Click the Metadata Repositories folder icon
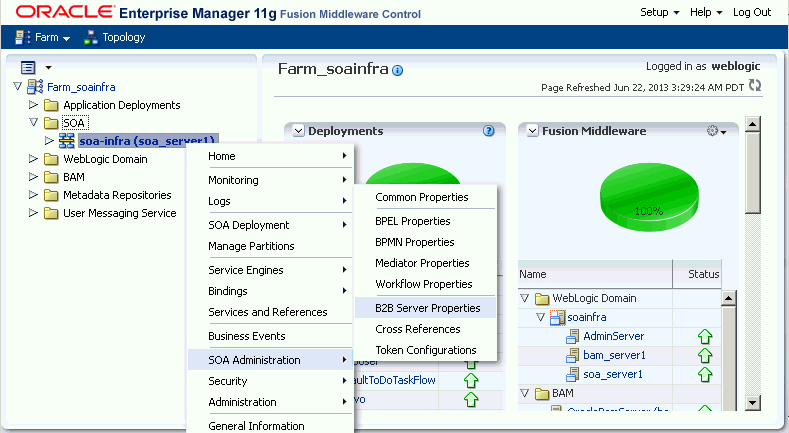789x433 pixels. pyautogui.click(x=51, y=195)
